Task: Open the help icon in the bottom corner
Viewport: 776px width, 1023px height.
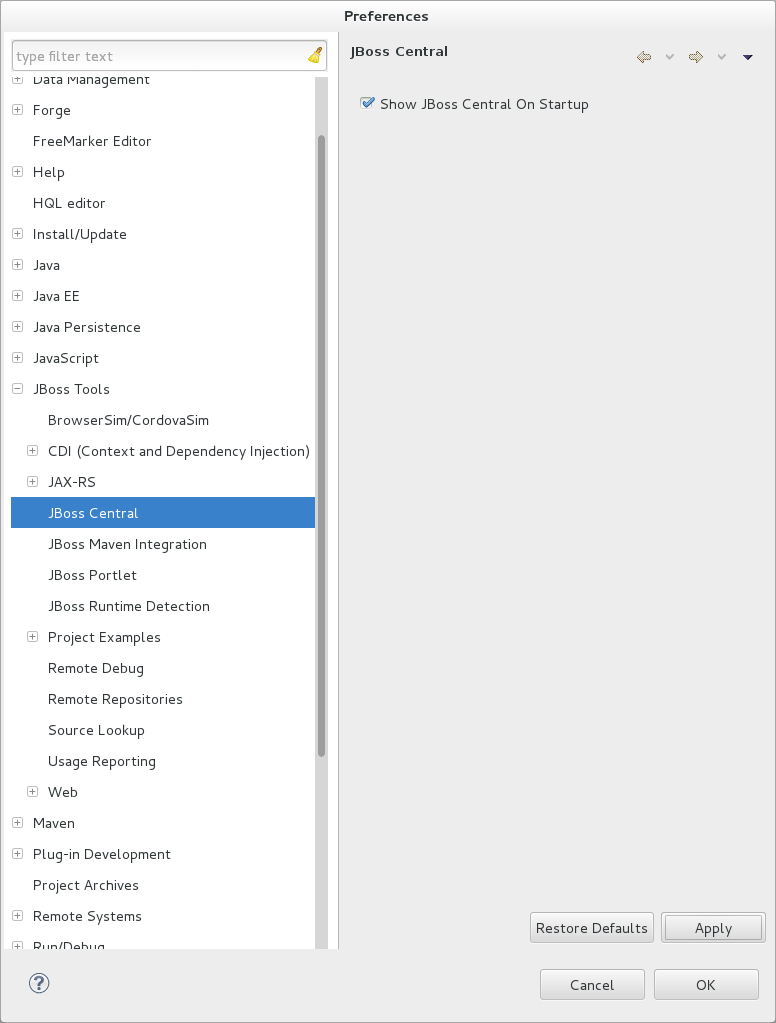Action: 39,983
